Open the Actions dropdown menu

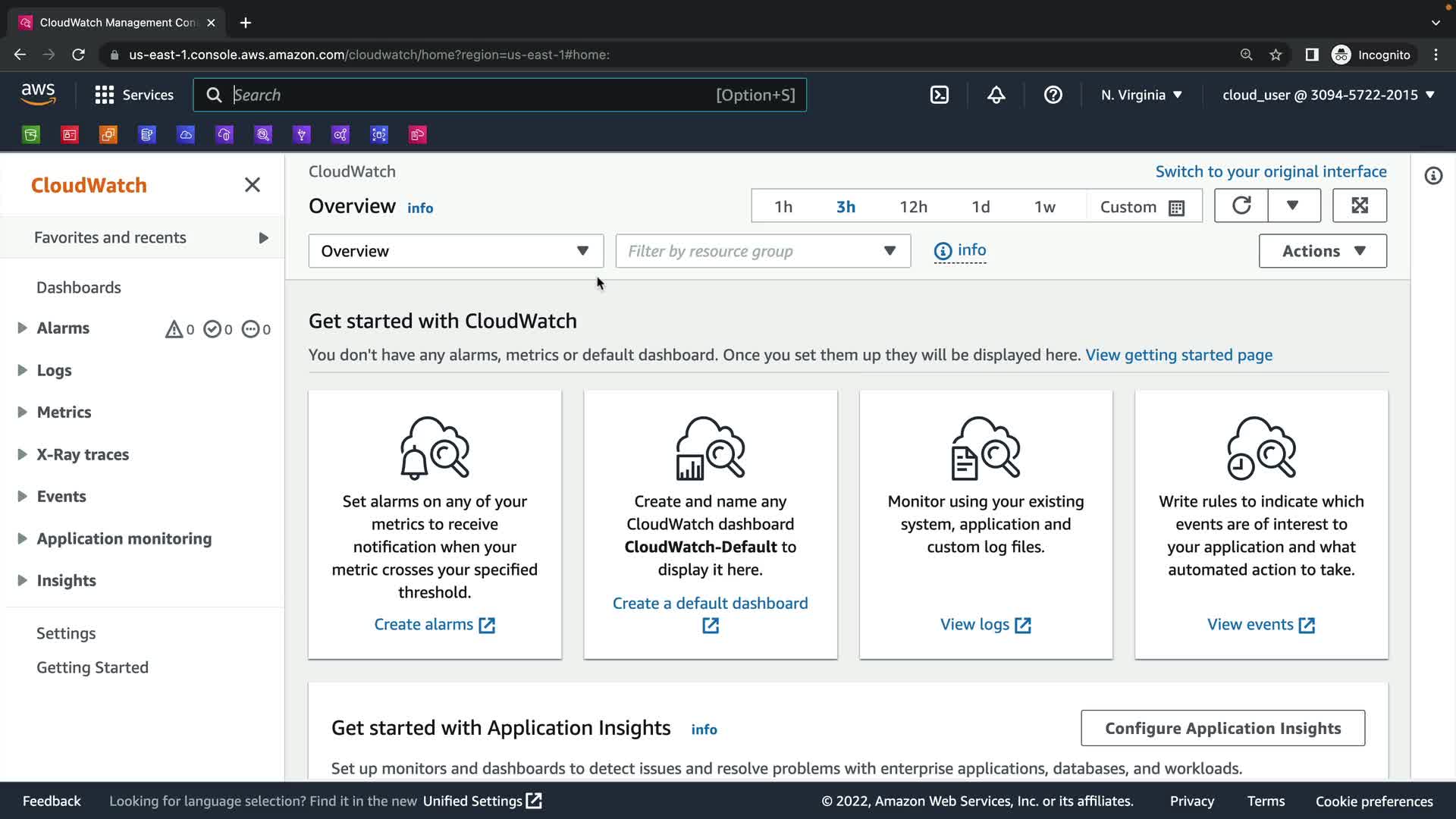[1322, 251]
